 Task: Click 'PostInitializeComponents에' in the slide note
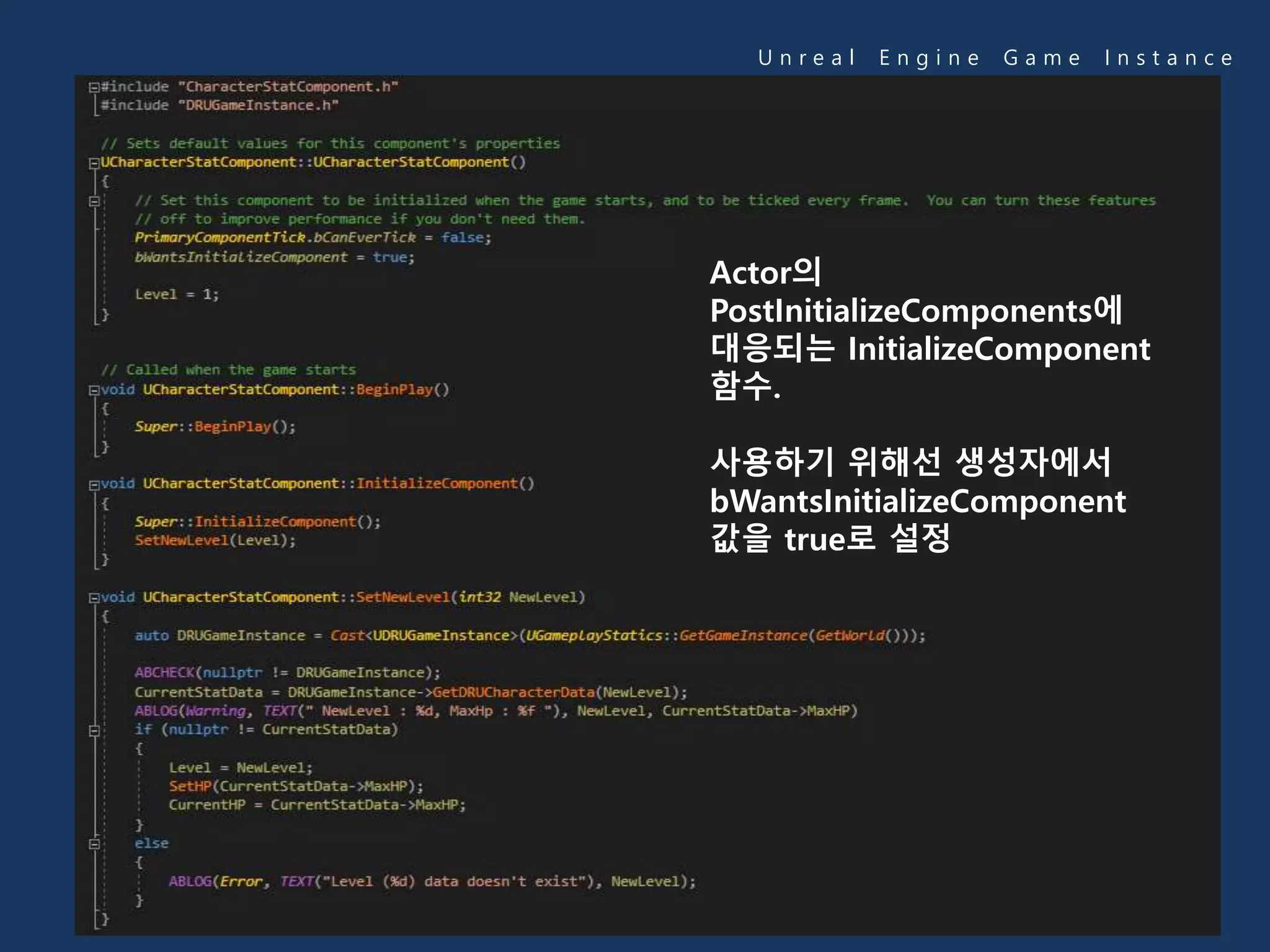tap(916, 311)
